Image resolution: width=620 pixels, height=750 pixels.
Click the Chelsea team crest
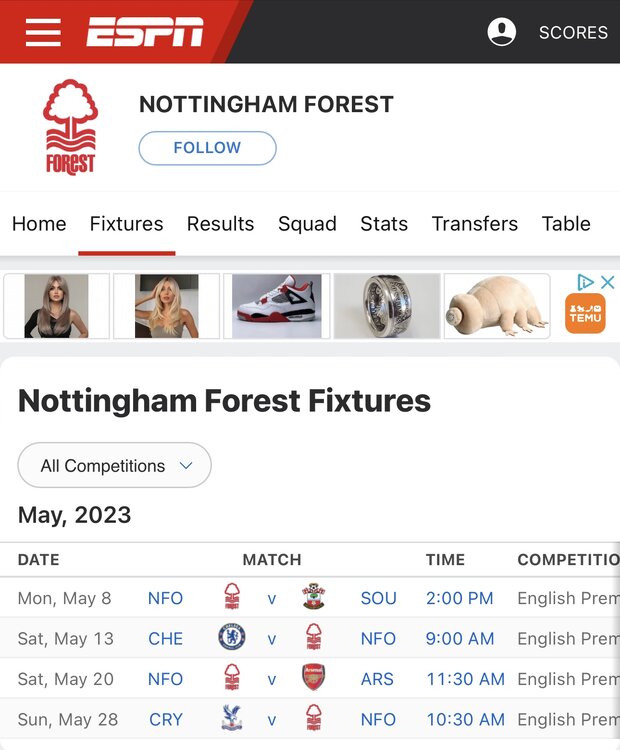tap(231, 638)
